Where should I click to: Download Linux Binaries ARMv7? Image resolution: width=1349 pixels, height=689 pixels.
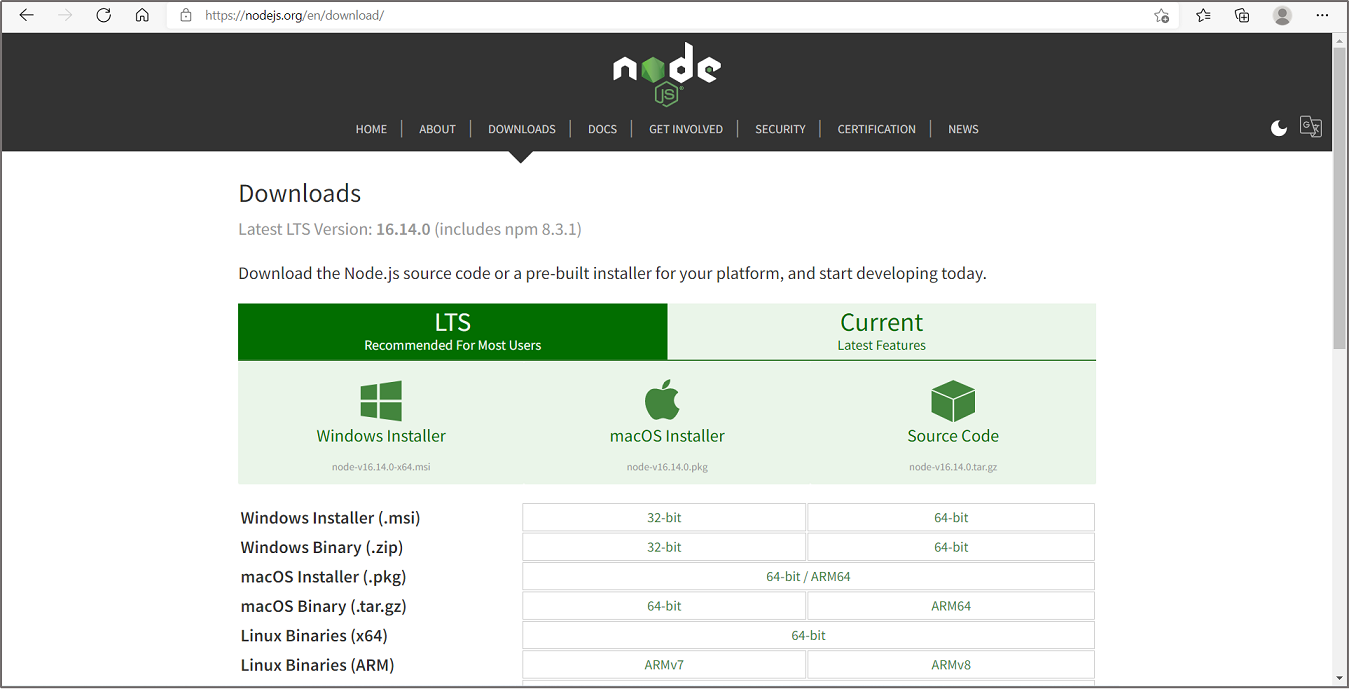pyautogui.click(x=664, y=665)
